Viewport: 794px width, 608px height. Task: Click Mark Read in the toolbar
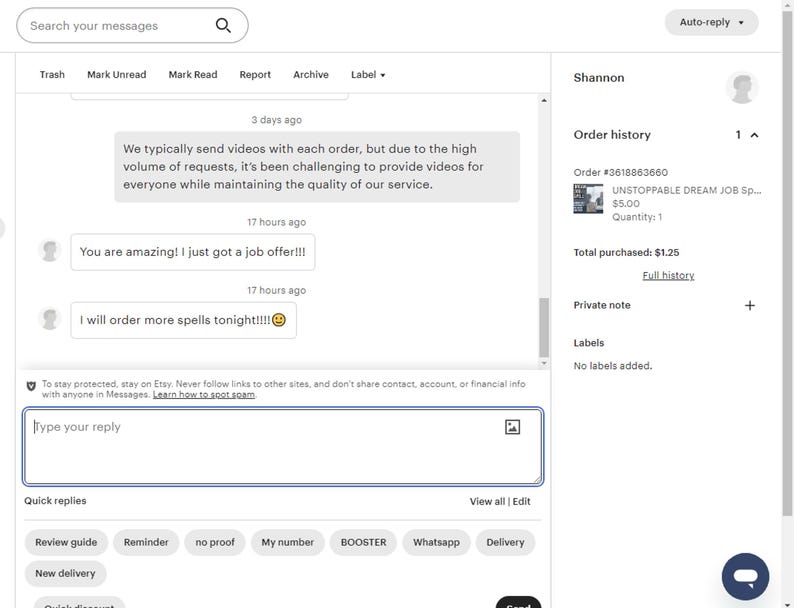point(193,74)
